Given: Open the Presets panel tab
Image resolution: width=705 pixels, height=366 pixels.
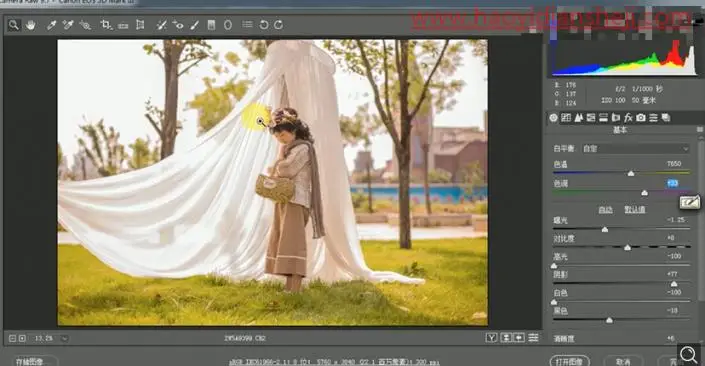Looking at the screenshot, I should tap(653, 118).
